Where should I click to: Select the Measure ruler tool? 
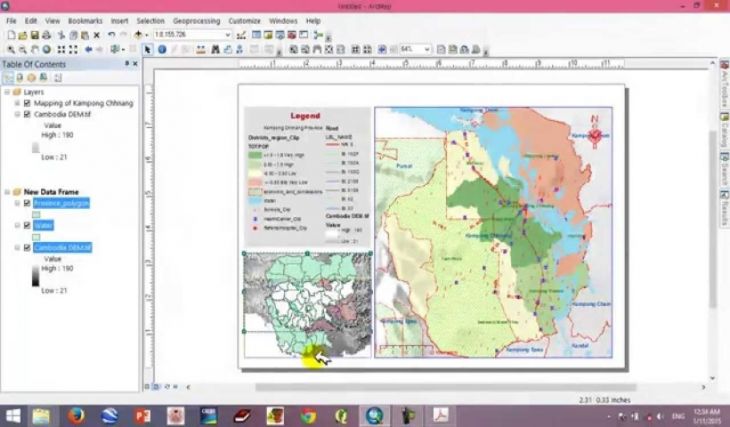pyautogui.click(x=201, y=49)
